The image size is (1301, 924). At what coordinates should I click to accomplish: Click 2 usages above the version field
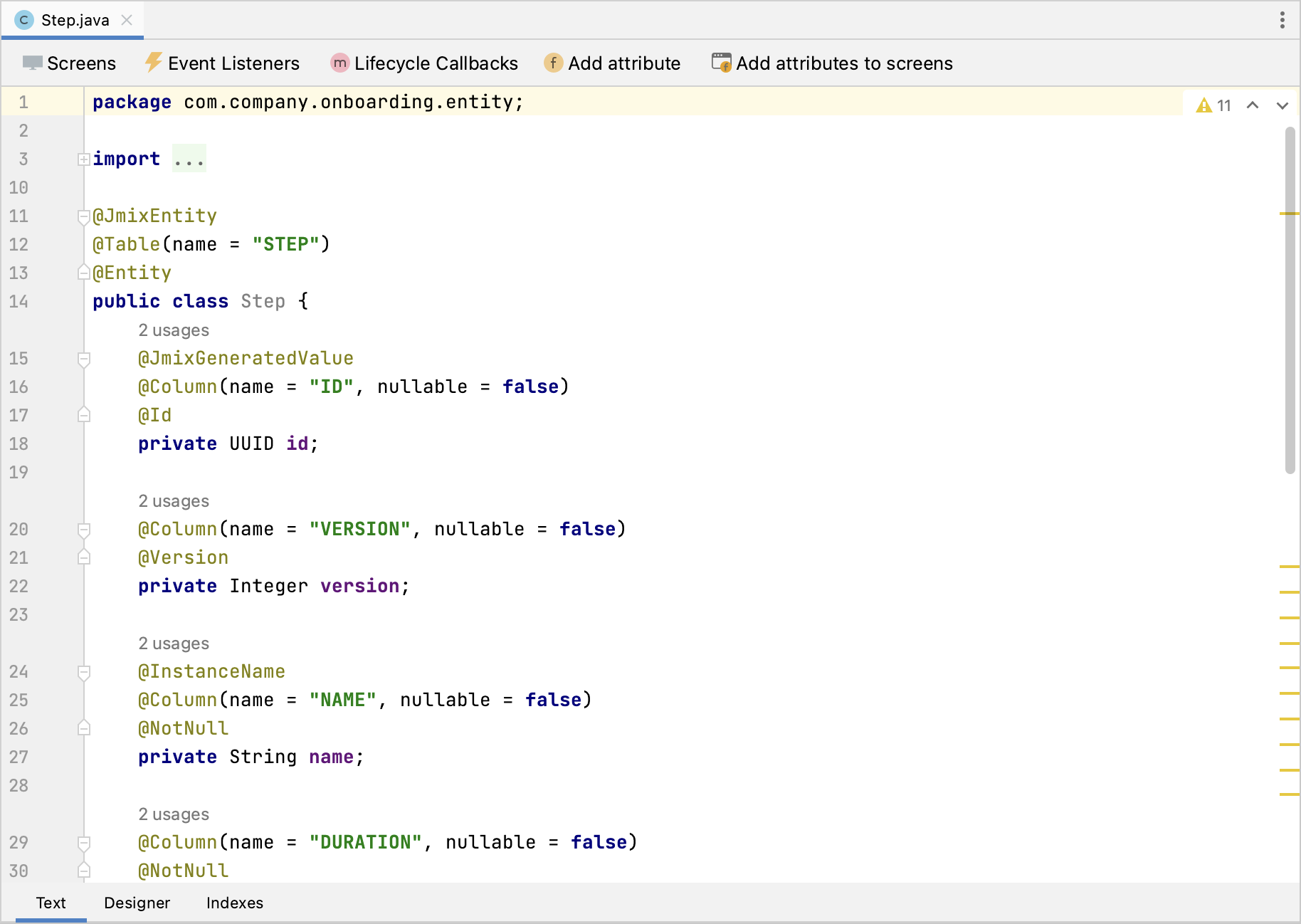tap(173, 500)
